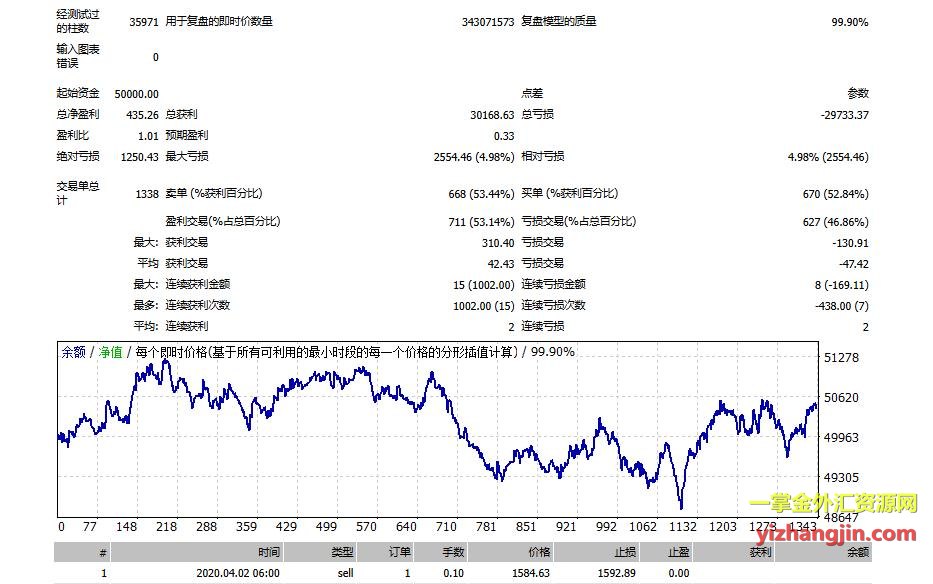Click the 1584.63 price cell
933x584 pixels.
coord(528,573)
